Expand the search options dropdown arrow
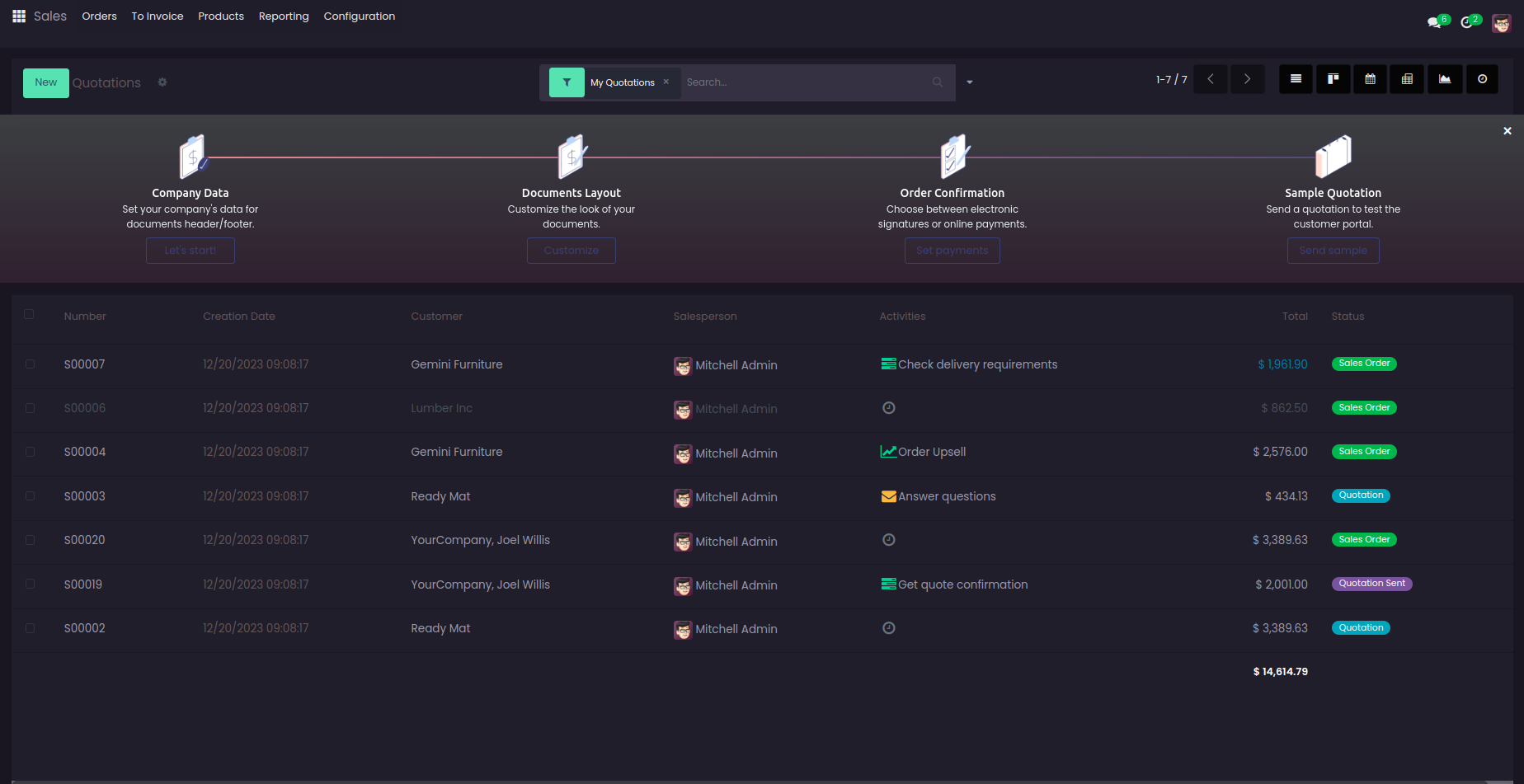 970,82
